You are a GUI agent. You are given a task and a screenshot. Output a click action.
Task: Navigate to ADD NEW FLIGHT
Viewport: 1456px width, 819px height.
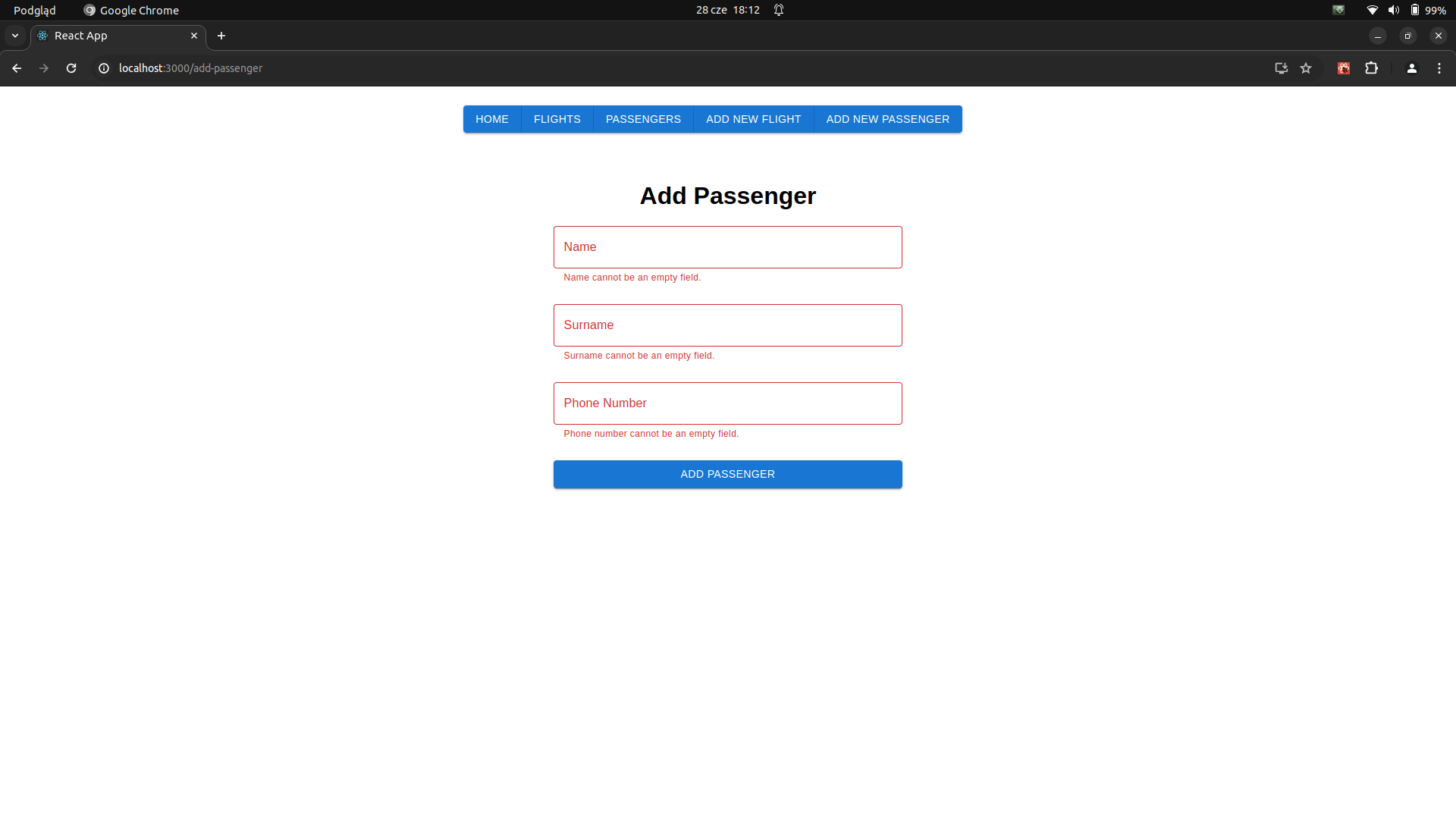click(x=753, y=119)
